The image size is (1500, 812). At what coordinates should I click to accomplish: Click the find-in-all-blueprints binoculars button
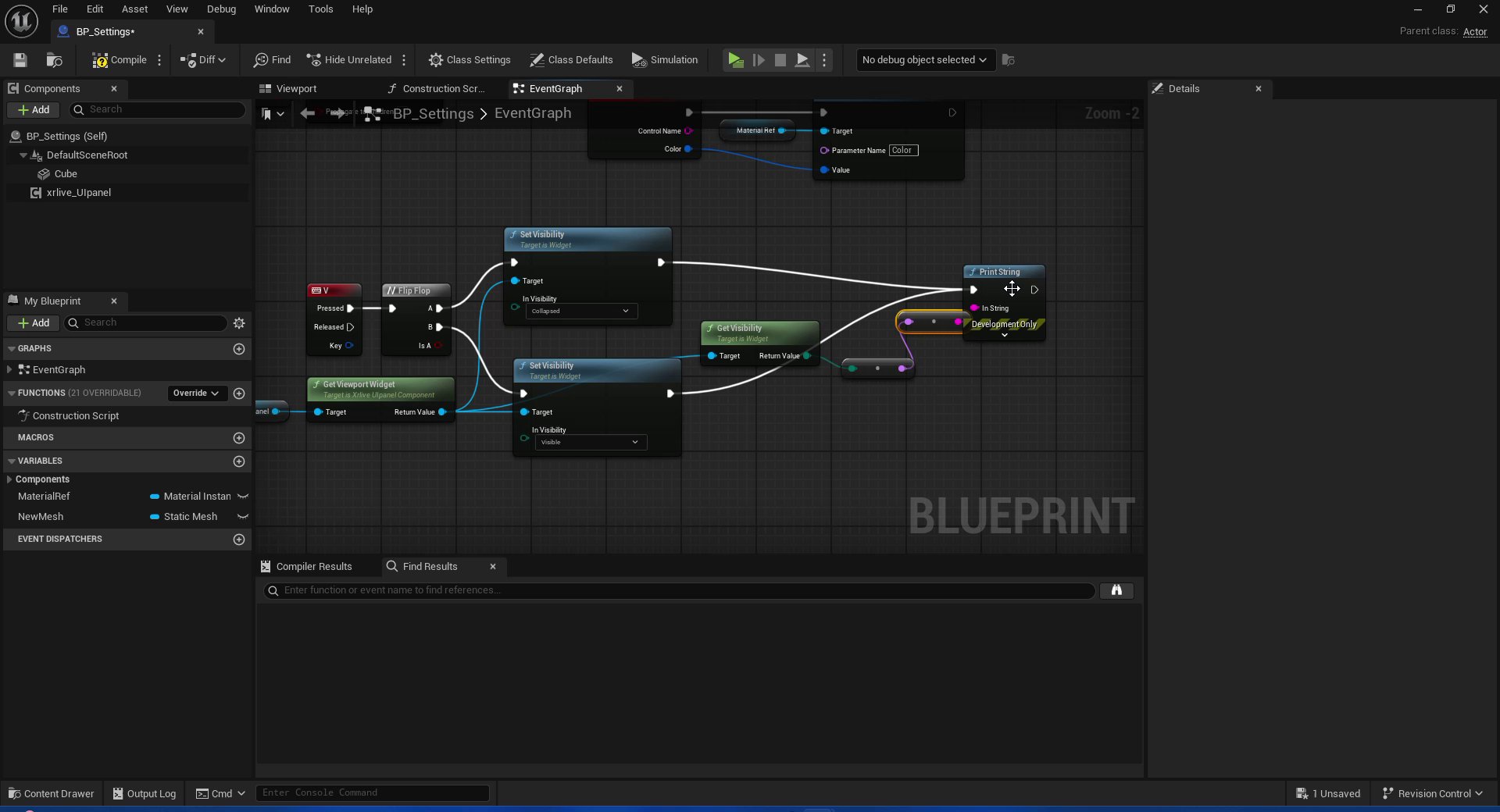(x=1116, y=591)
